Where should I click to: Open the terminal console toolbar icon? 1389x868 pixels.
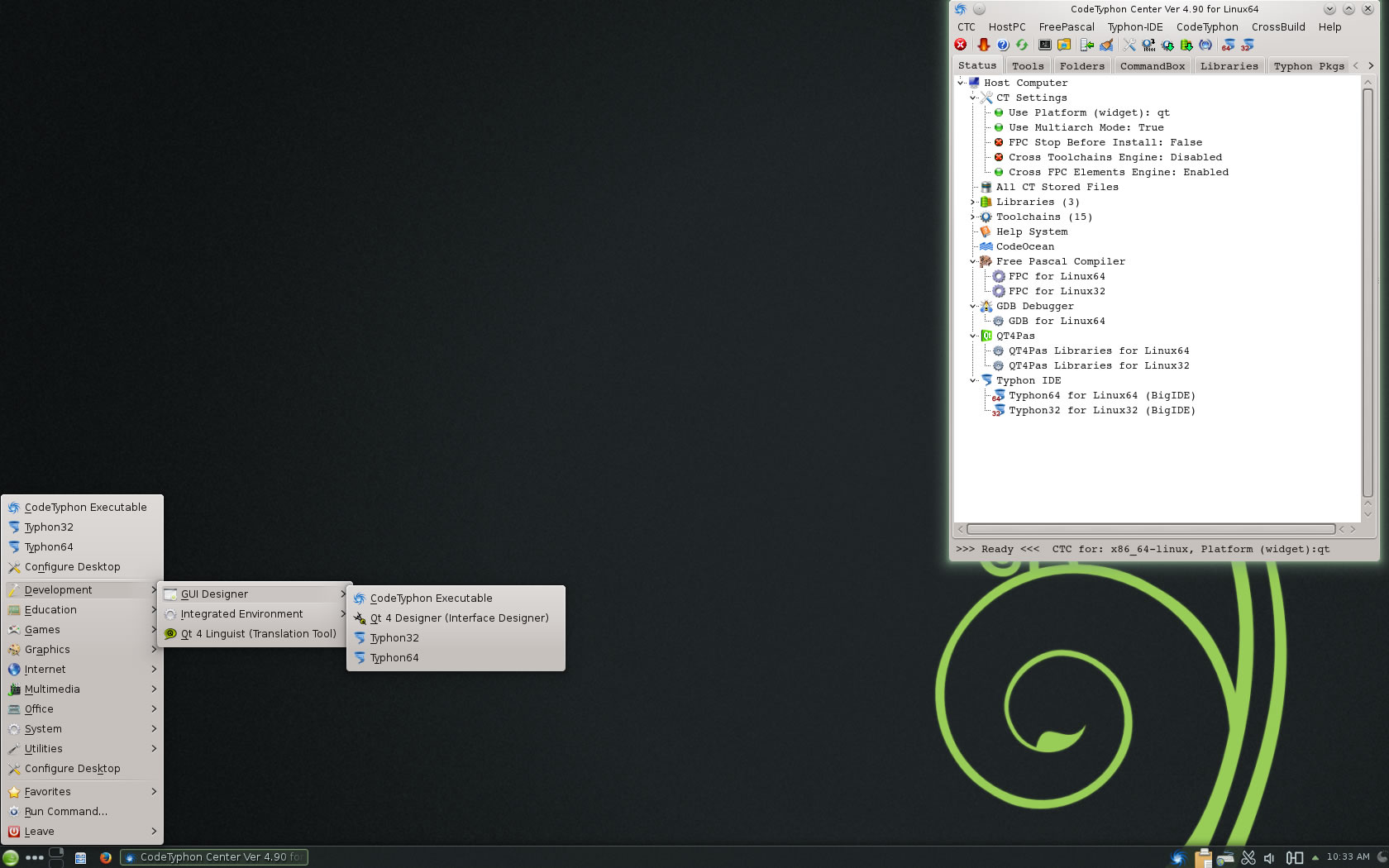[1045, 45]
